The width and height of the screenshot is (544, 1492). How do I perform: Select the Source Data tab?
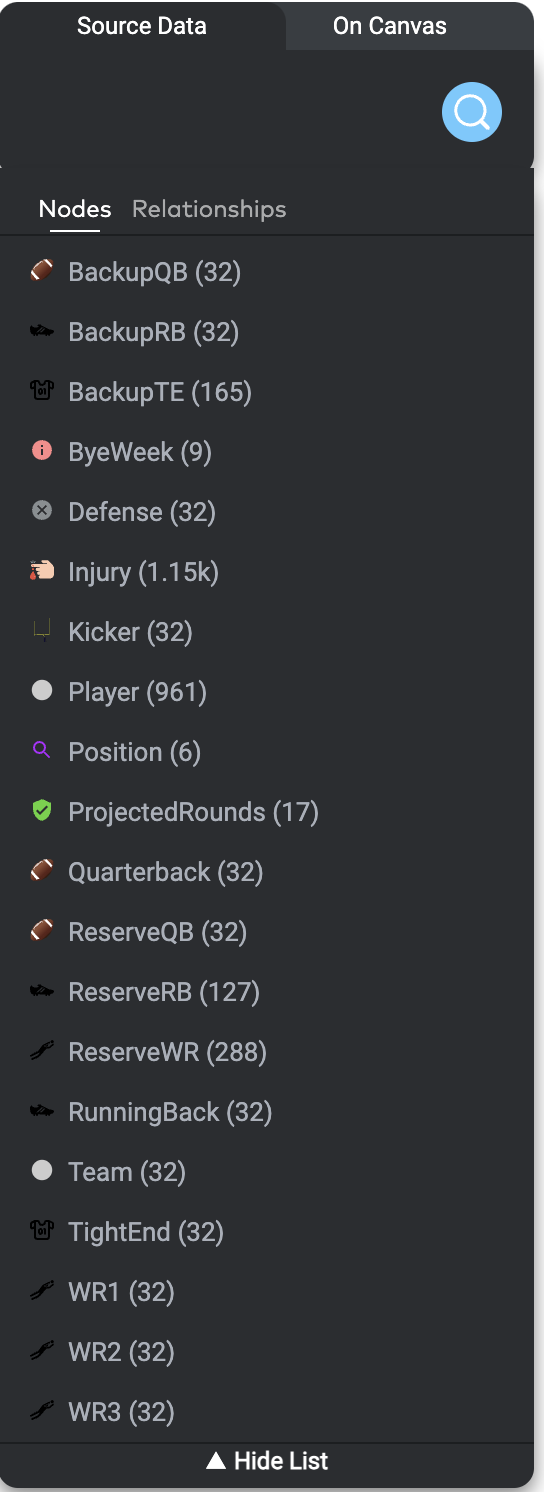point(142,26)
